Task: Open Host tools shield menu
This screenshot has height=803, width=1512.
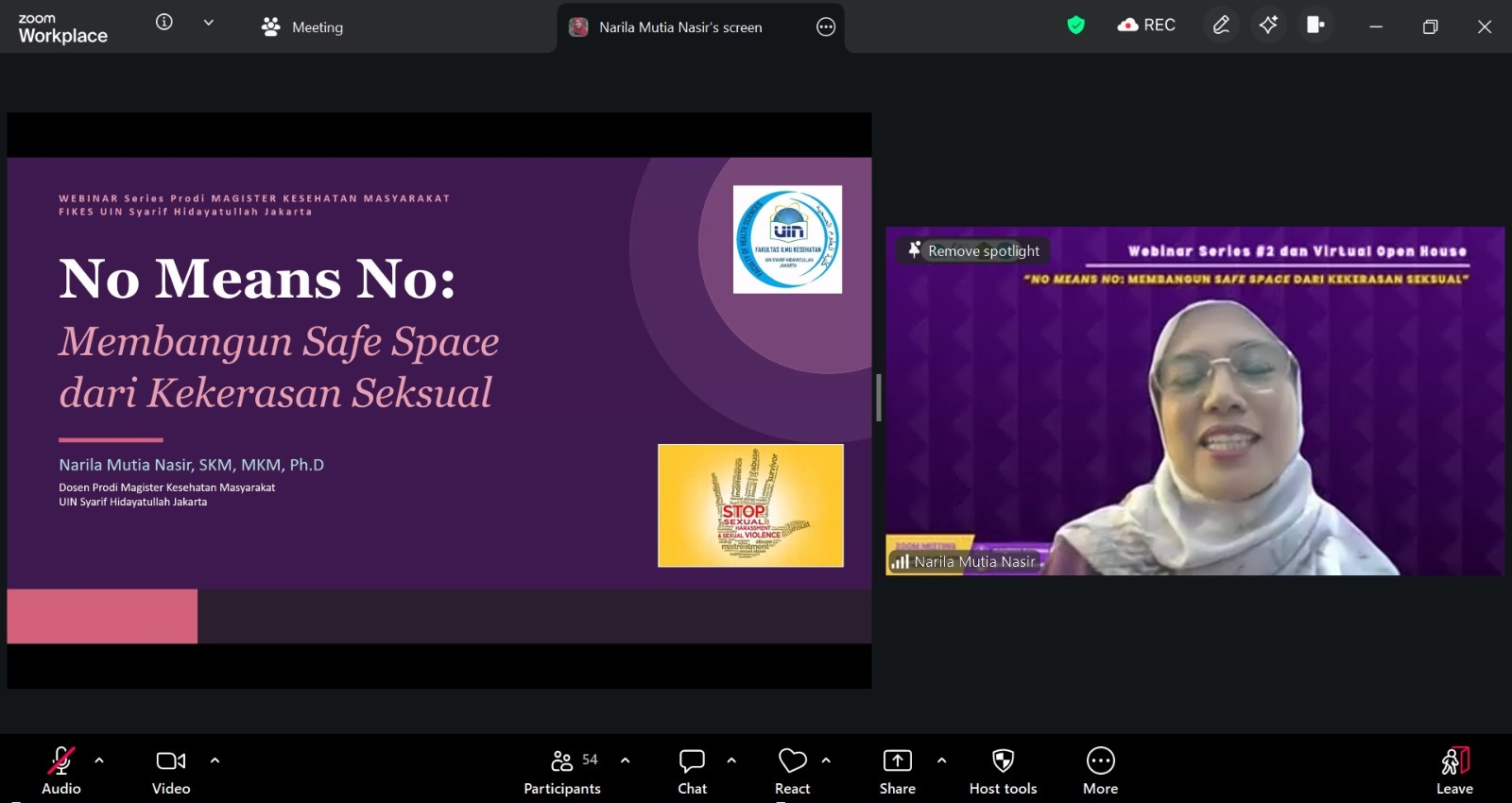Action: [1003, 770]
